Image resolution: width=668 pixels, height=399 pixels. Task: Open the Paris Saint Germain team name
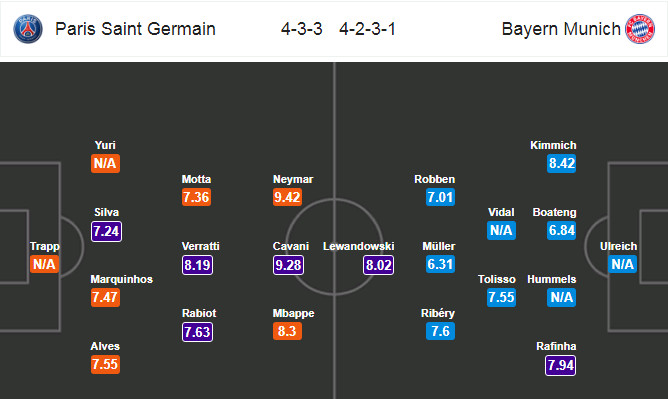coord(135,29)
